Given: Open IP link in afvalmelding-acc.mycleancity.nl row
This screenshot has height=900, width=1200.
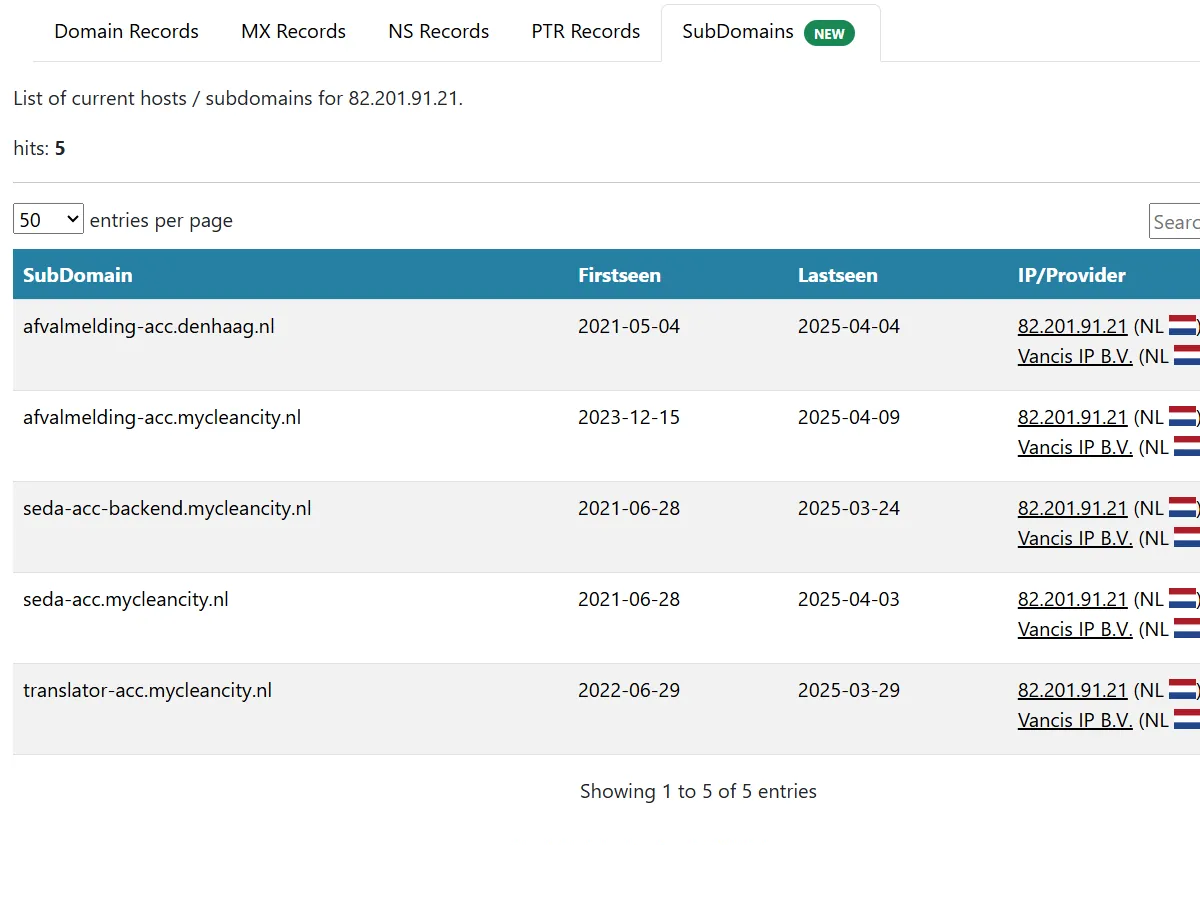Looking at the screenshot, I should (x=1072, y=417).
